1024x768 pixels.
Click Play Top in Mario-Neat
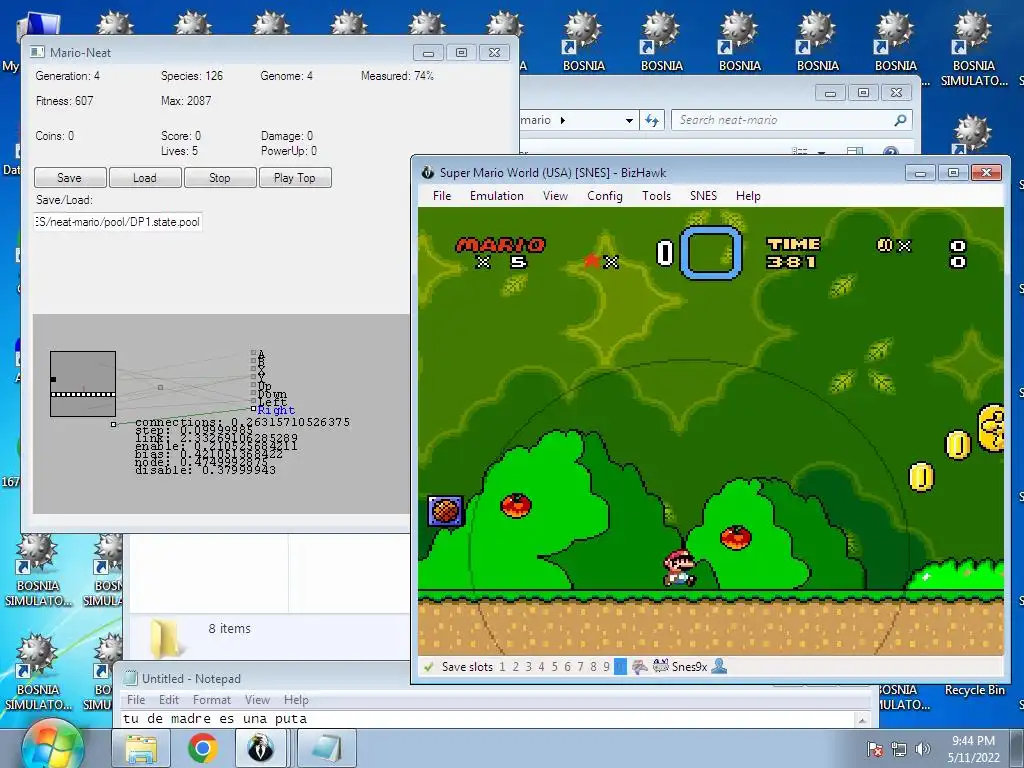pos(295,178)
